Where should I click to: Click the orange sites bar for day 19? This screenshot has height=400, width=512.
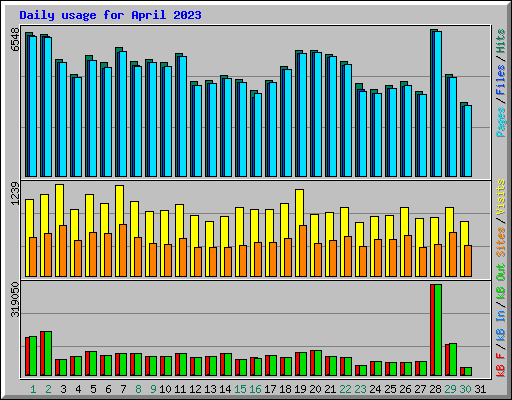click(x=303, y=251)
